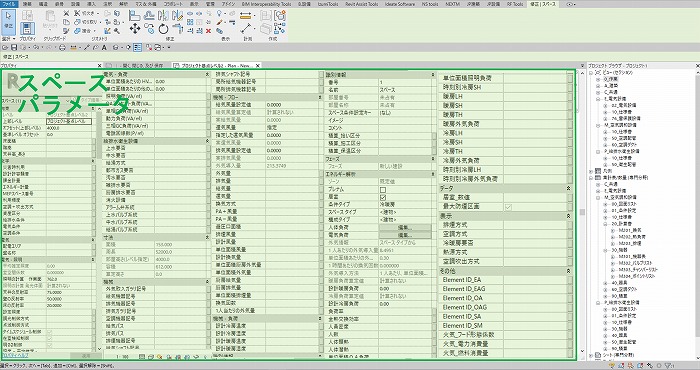This screenshot has height=370, width=700.
Task: Select the Modify arrow tool
Action: (8, 21)
